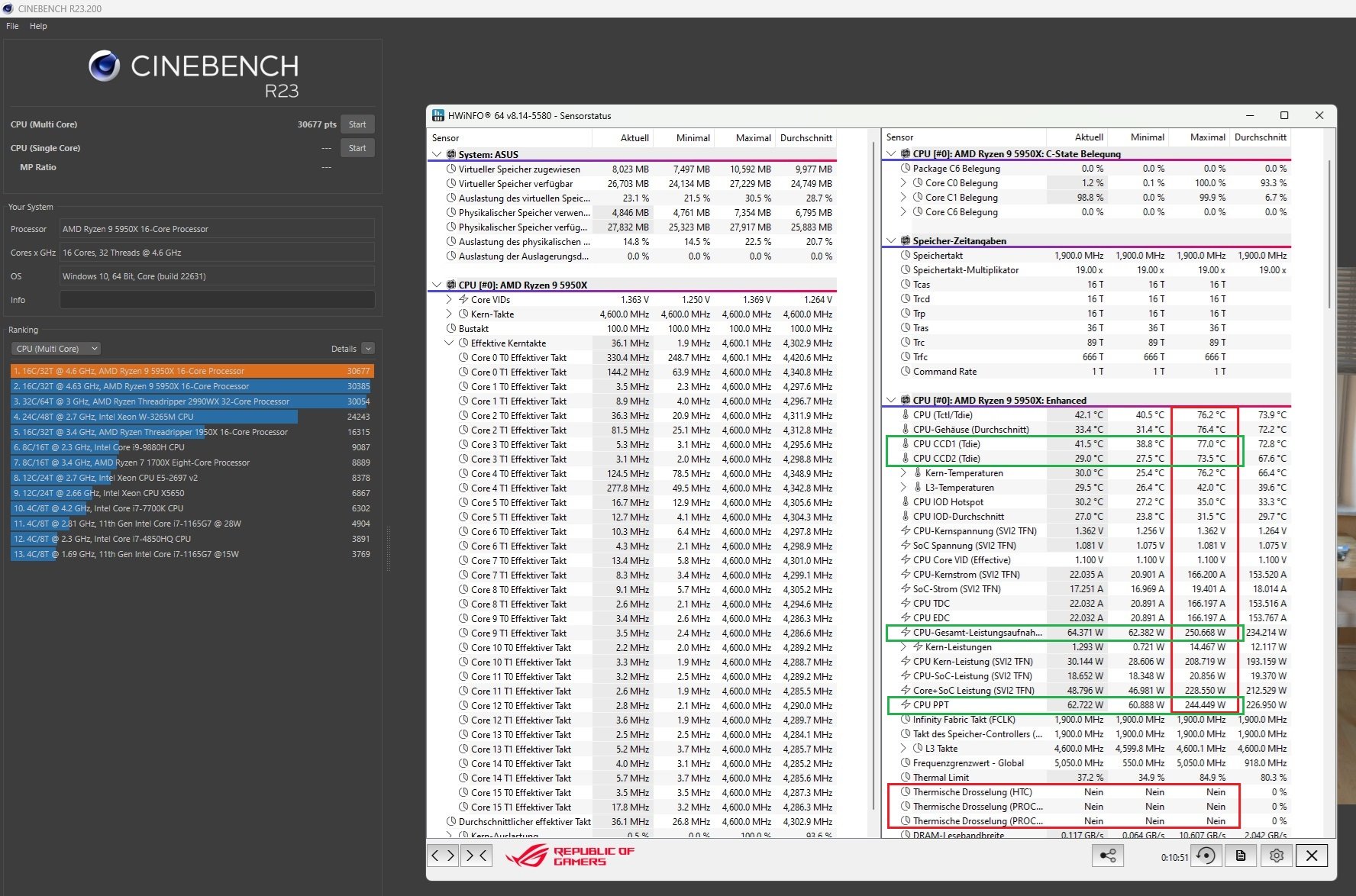1356x896 pixels.
Task: Open the ranking Details dropdown arrow
Action: pyautogui.click(x=368, y=348)
